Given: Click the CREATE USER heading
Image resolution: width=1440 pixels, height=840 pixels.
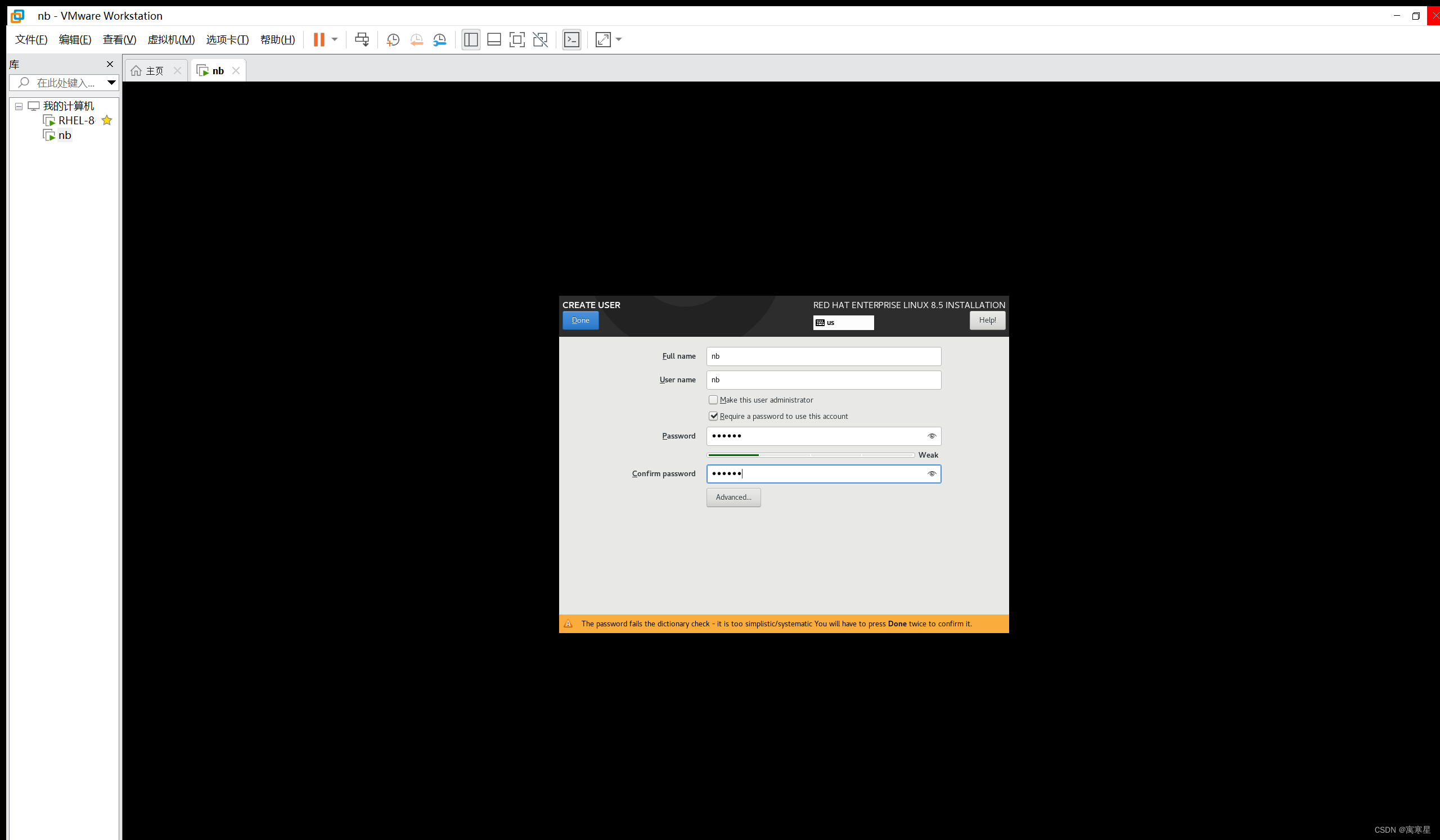Looking at the screenshot, I should [x=591, y=305].
